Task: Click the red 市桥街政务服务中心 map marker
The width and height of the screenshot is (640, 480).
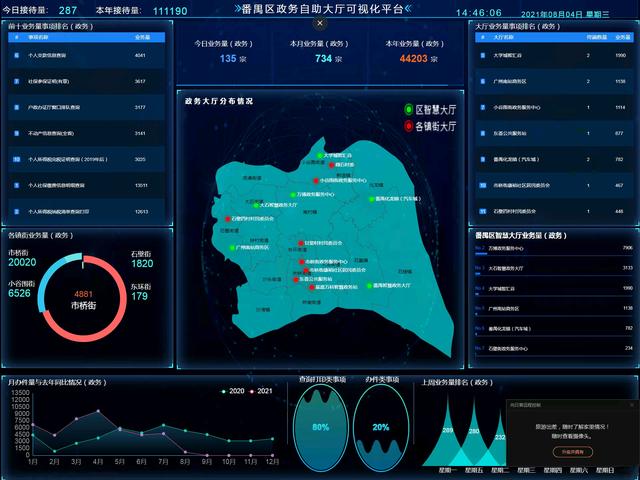Action: click(x=301, y=262)
